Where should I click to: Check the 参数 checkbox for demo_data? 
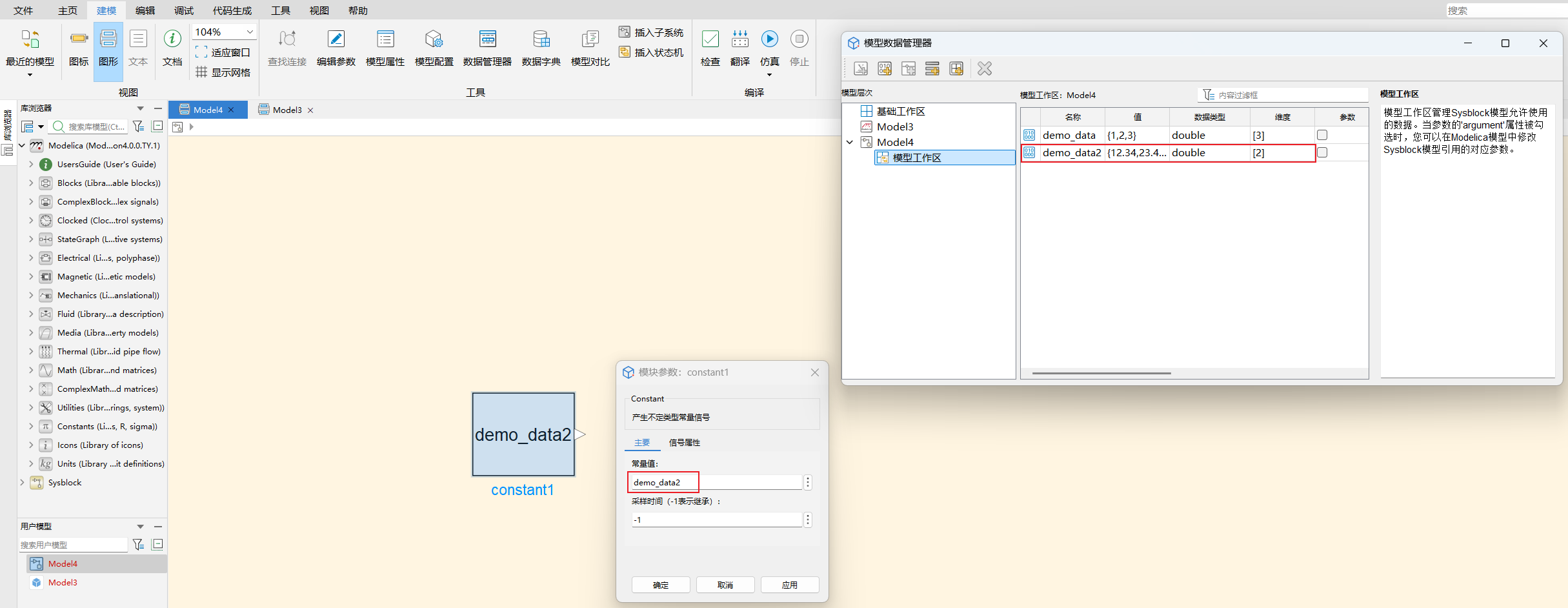click(1322, 135)
